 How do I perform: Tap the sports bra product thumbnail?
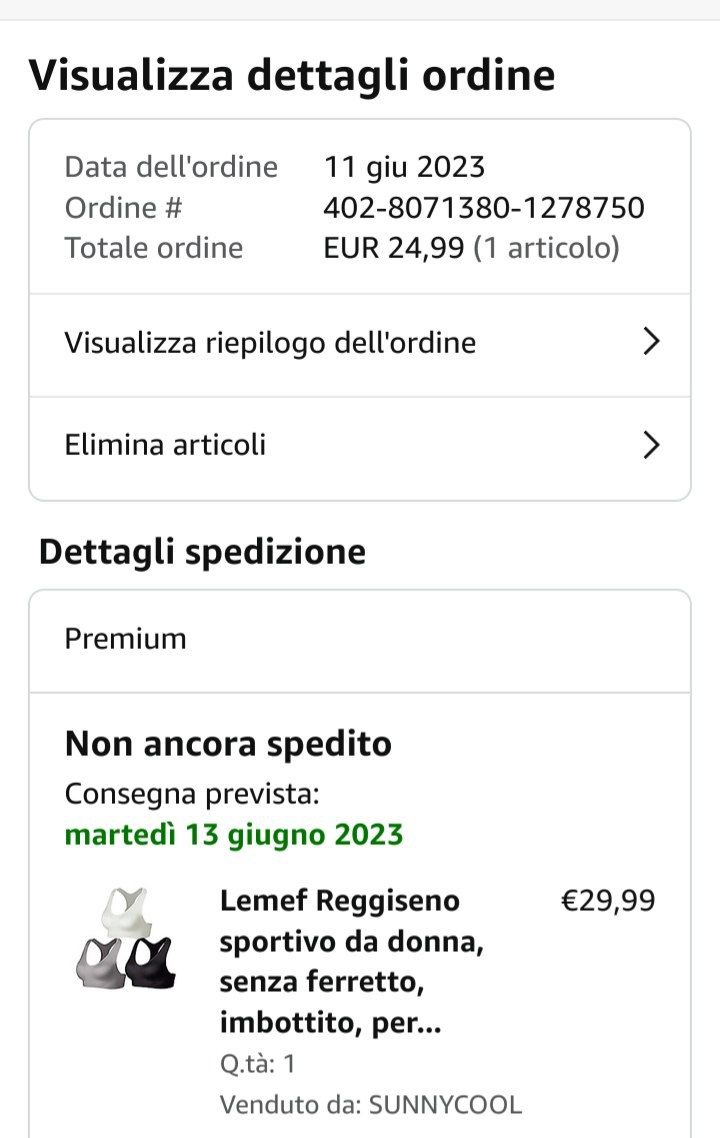(x=126, y=938)
